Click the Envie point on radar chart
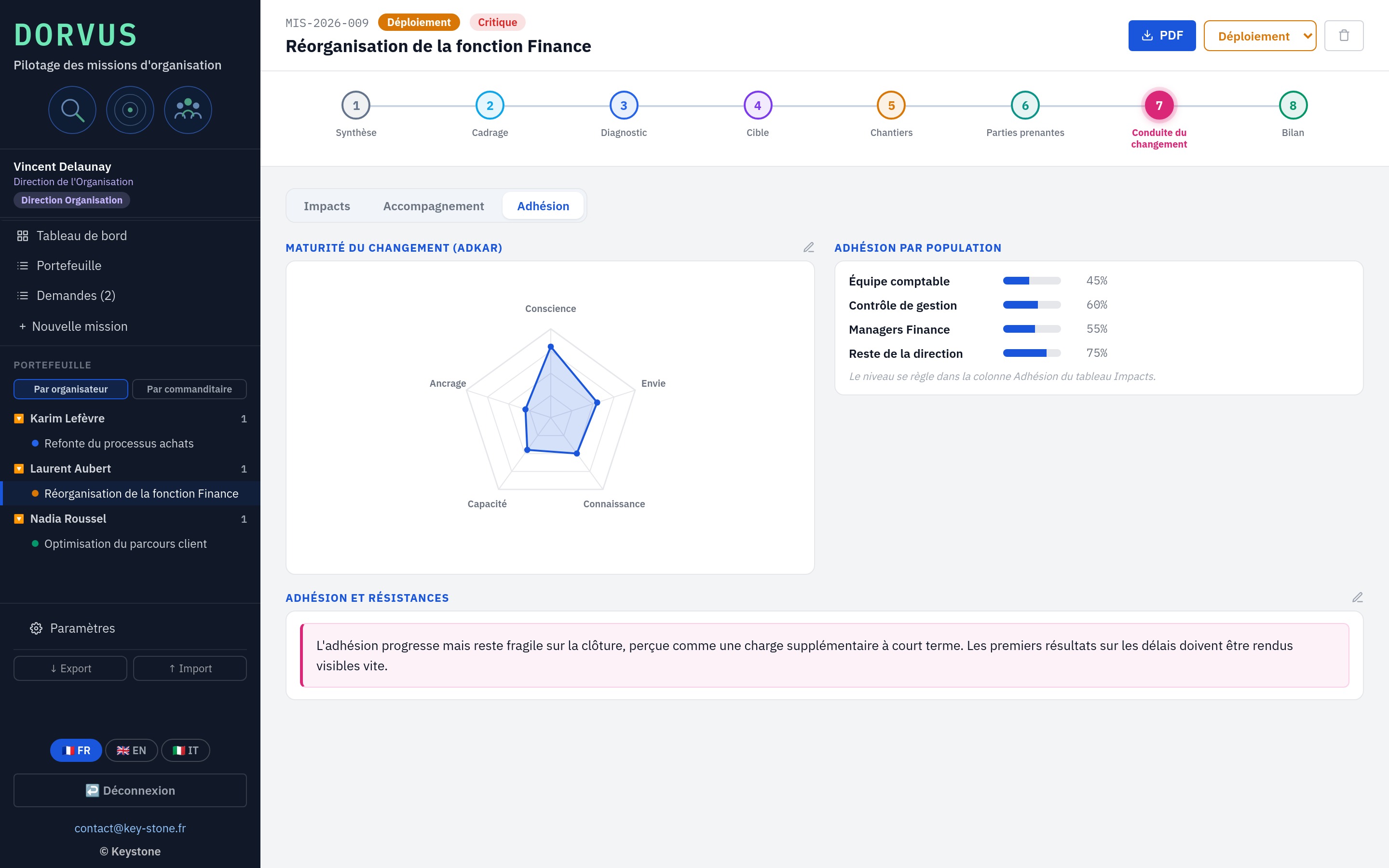This screenshot has height=868, width=1389. point(597,403)
